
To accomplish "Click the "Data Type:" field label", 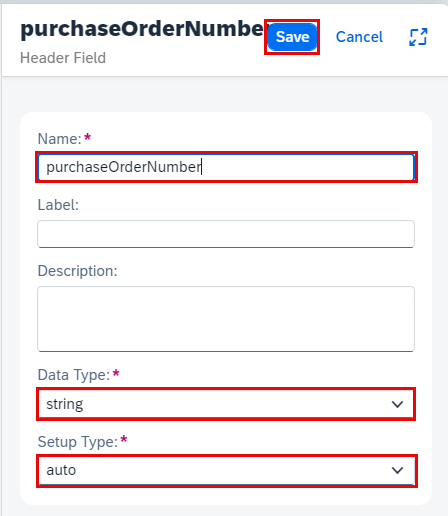I will [x=74, y=375].
